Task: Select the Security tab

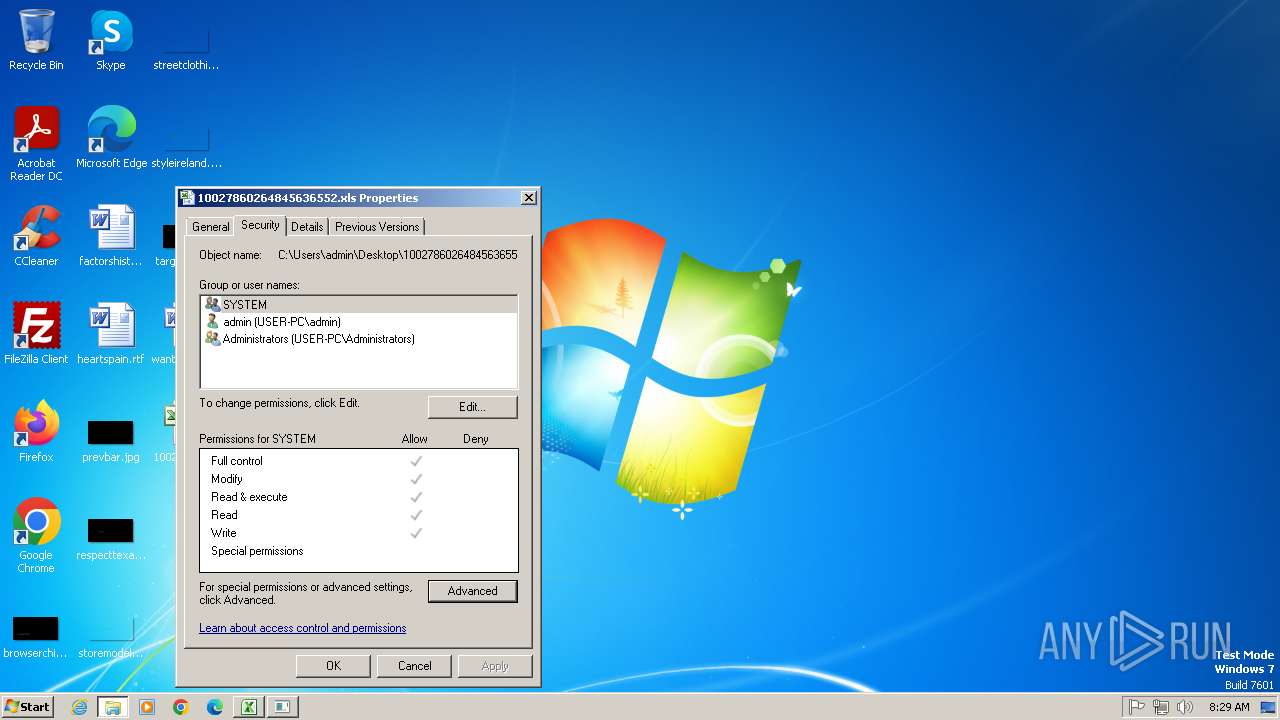Action: pos(260,225)
